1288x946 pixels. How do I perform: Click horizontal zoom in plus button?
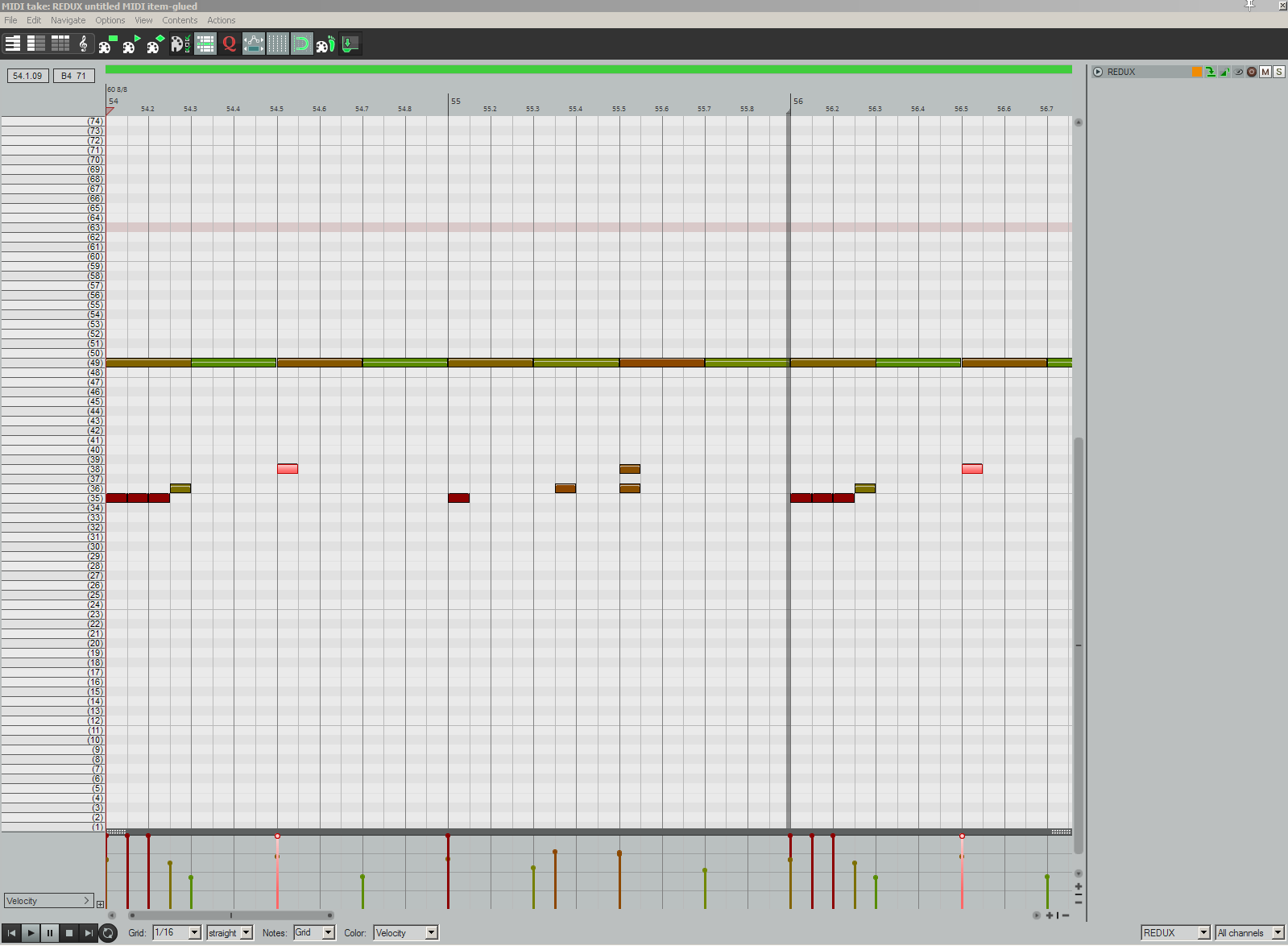coord(1049,915)
